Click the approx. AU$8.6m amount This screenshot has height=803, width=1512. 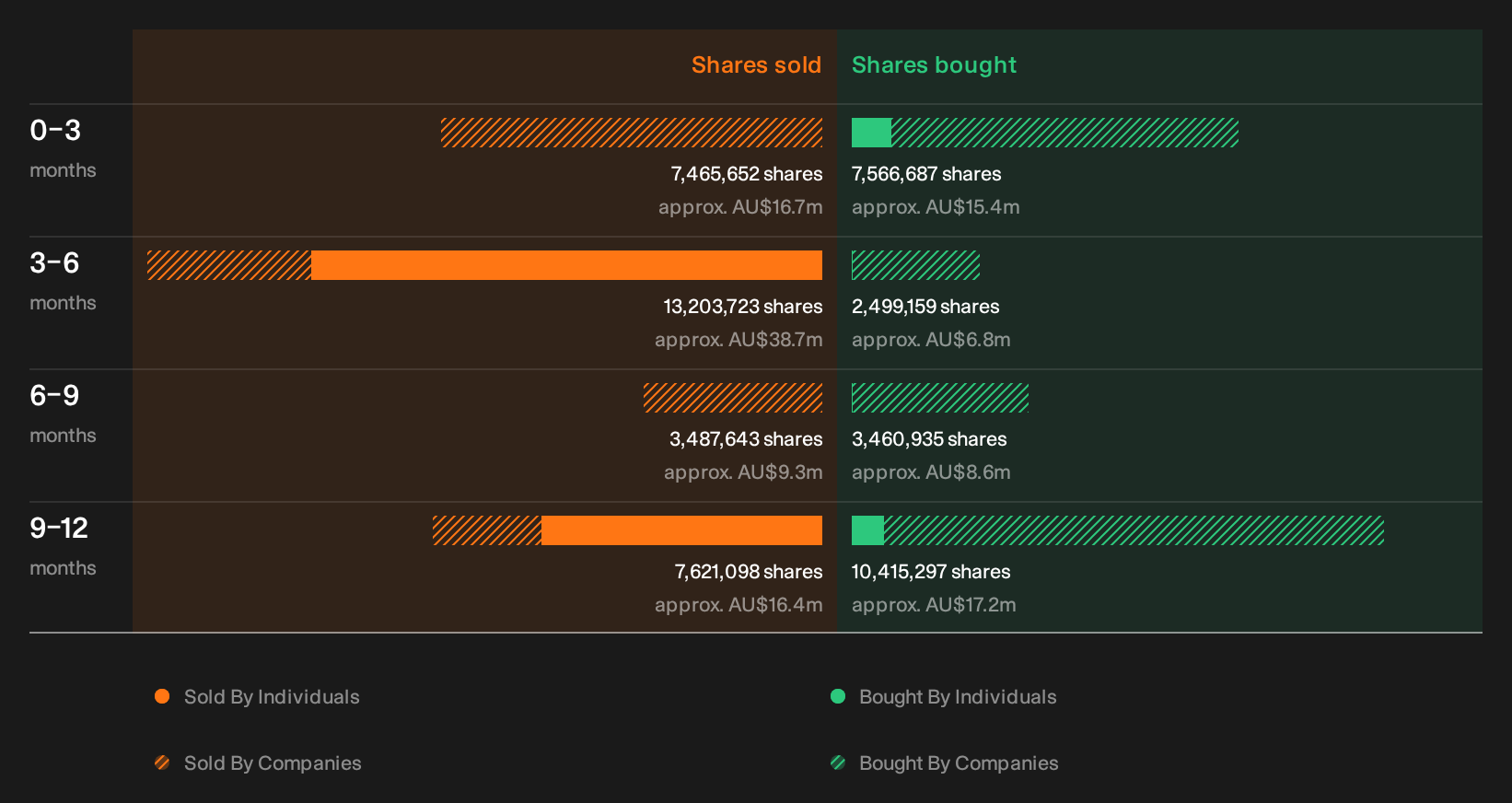tap(931, 472)
